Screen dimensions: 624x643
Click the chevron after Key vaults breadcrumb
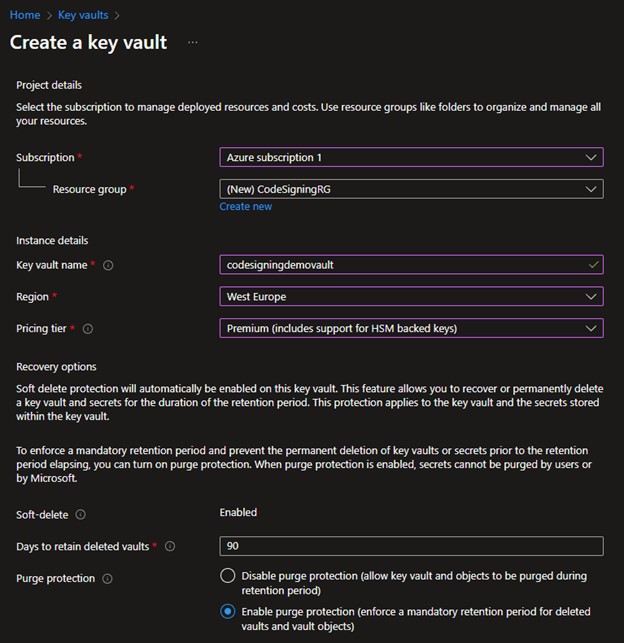(117, 16)
